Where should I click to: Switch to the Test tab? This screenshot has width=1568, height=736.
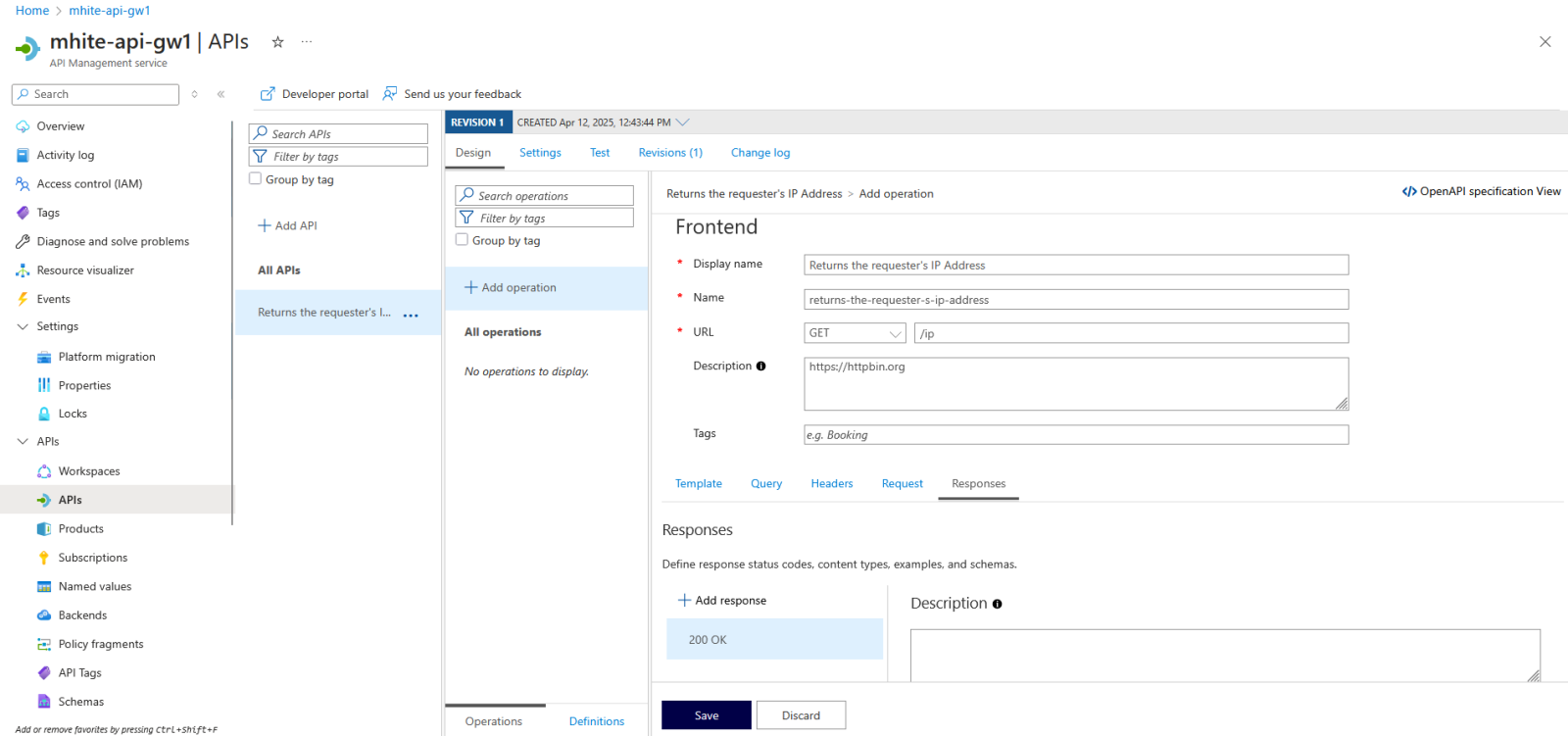point(600,153)
